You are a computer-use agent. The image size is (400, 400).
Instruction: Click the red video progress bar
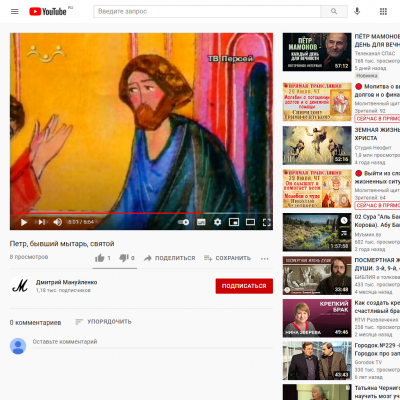pos(110,213)
